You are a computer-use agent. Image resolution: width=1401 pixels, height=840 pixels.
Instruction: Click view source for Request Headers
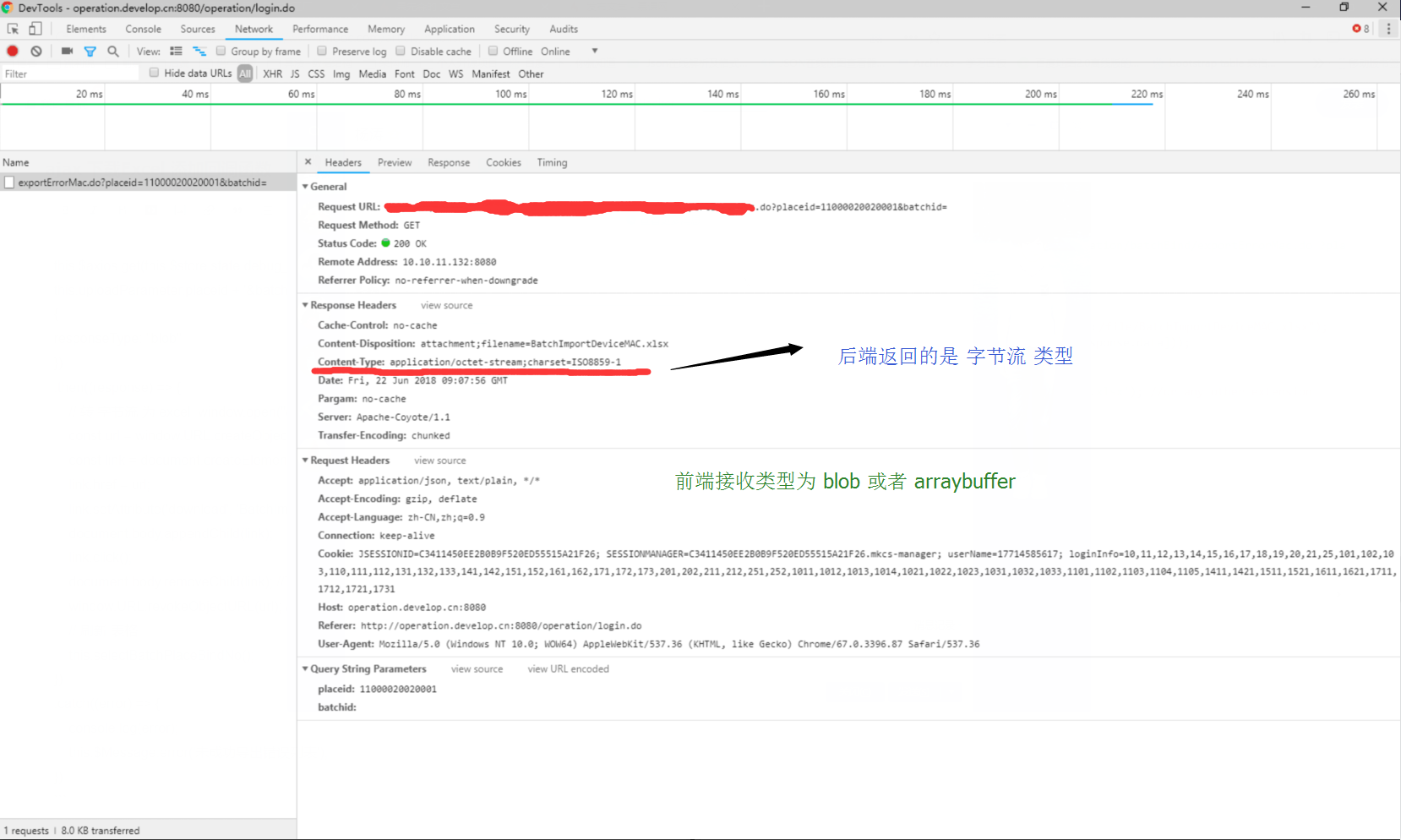tap(440, 461)
